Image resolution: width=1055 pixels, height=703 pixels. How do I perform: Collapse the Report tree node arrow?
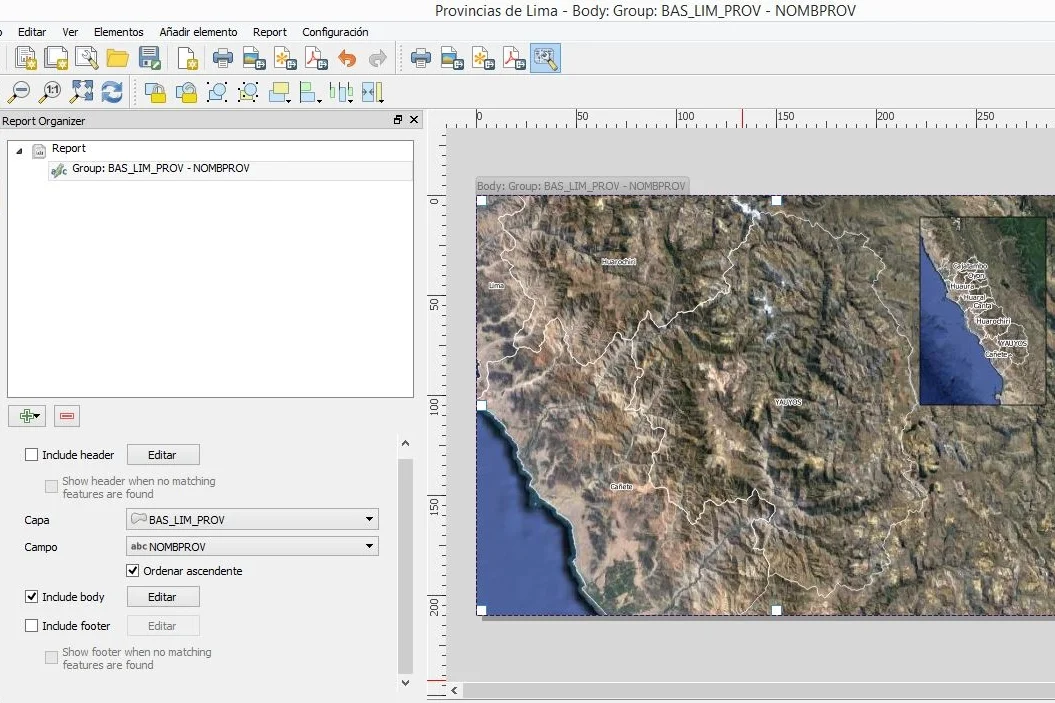click(x=19, y=151)
